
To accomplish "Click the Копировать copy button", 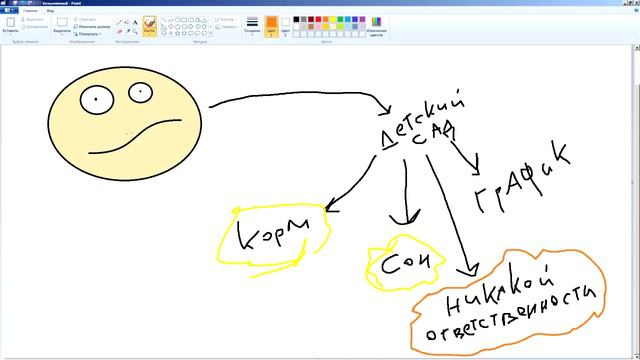I will coord(34,27).
